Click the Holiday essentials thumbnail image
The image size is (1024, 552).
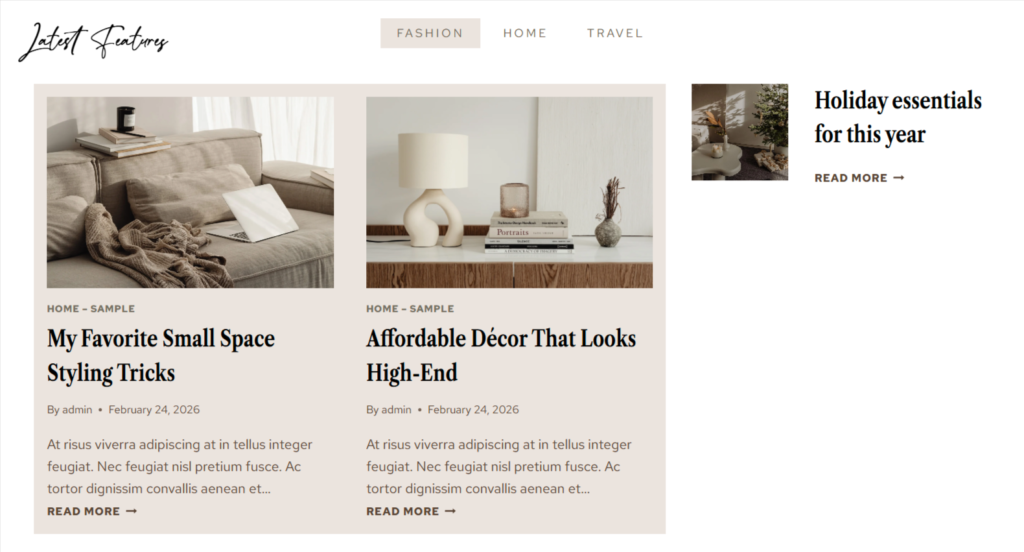point(740,132)
